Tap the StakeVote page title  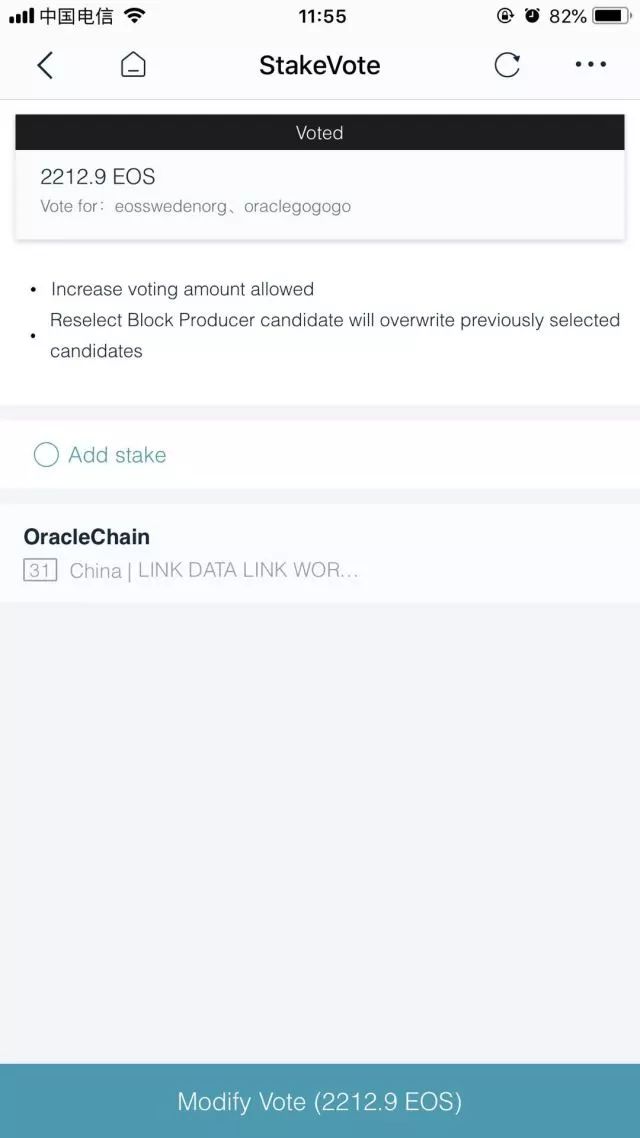point(320,66)
